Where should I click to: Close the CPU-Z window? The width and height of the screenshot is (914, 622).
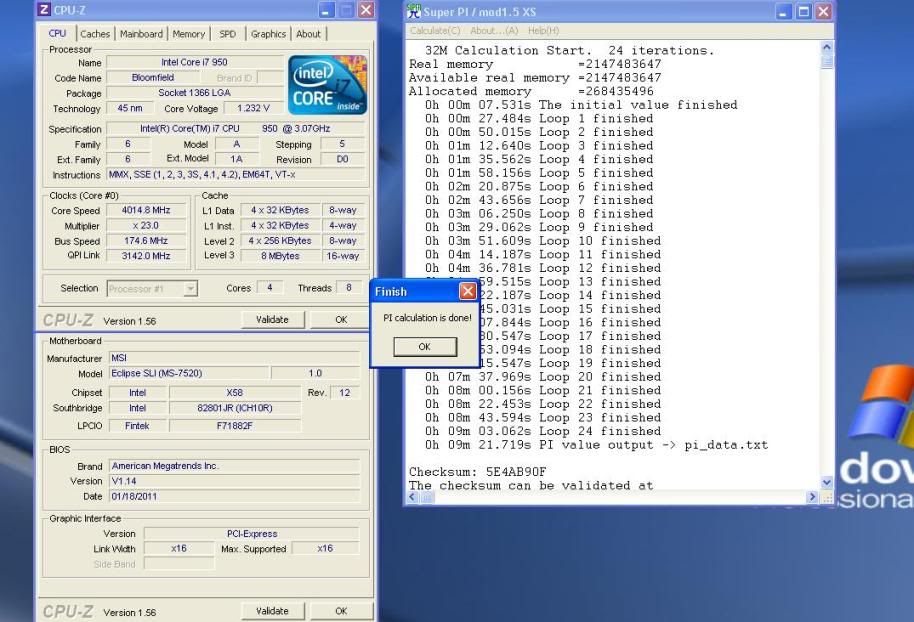click(365, 10)
